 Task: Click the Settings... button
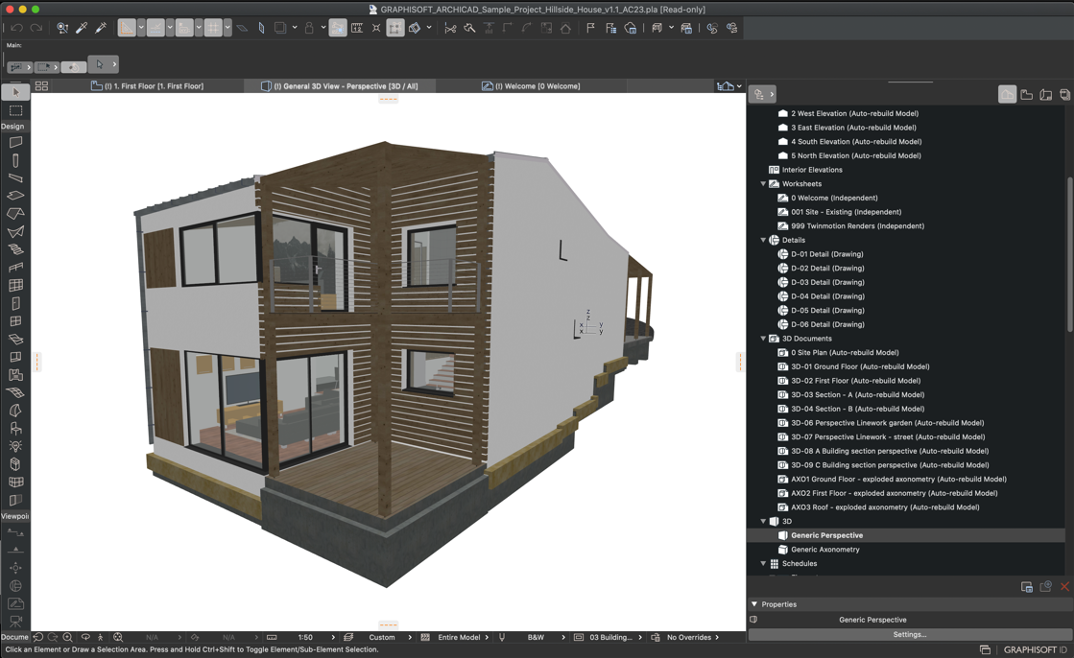tap(909, 634)
